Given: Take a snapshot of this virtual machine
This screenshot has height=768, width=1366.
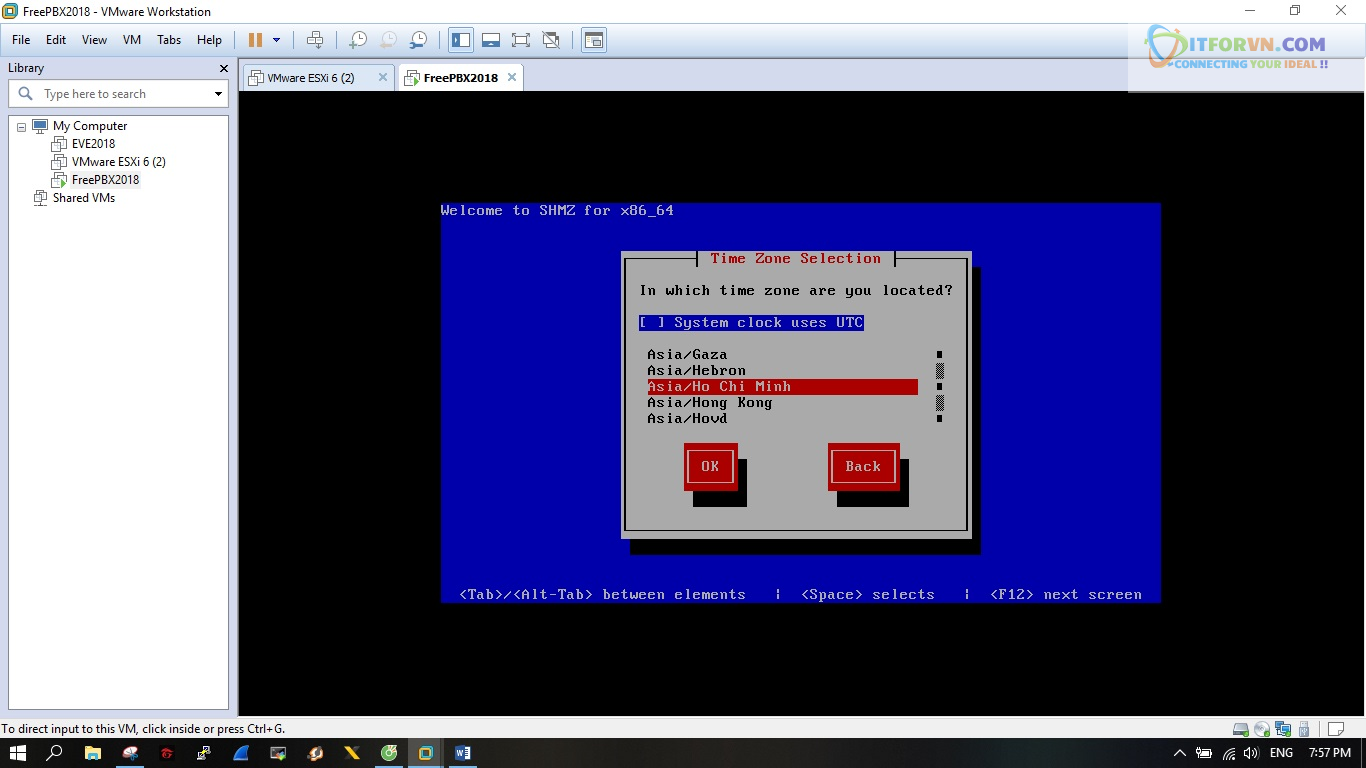Looking at the screenshot, I should [357, 40].
